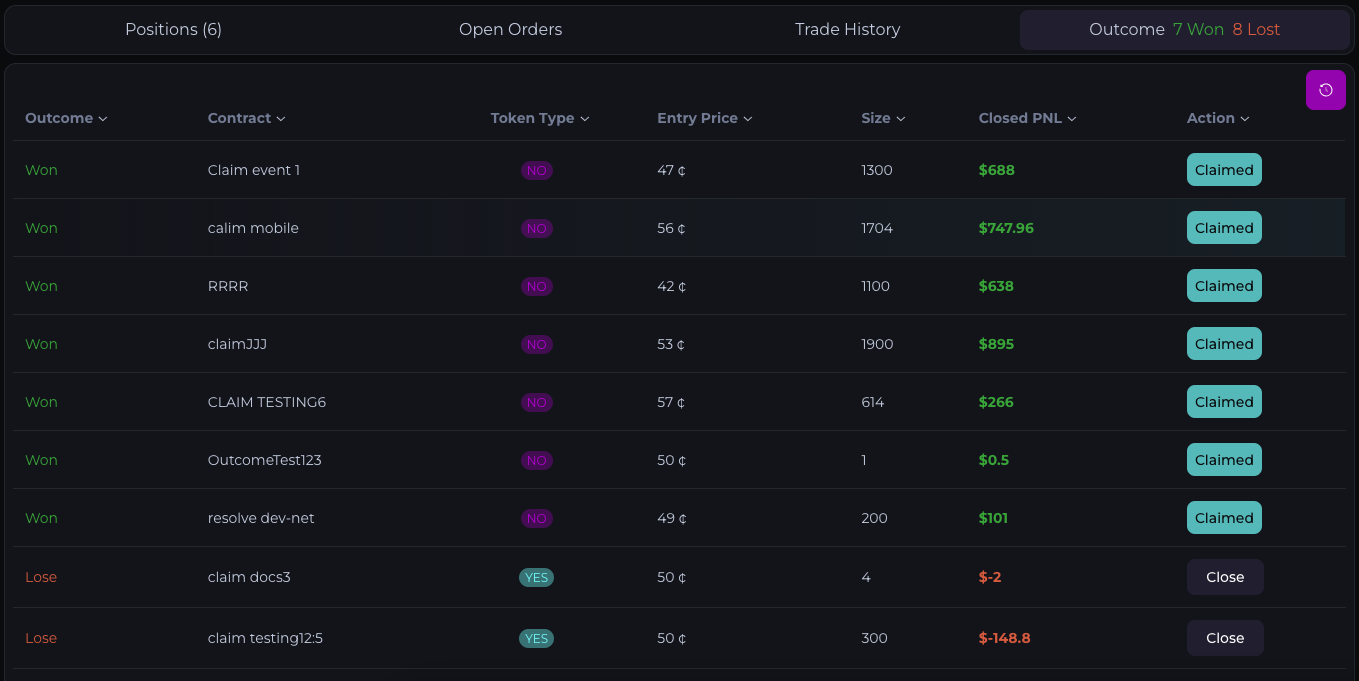Switch to the Open Orders tab
Viewport: 1359px width, 681px height.
pos(510,29)
